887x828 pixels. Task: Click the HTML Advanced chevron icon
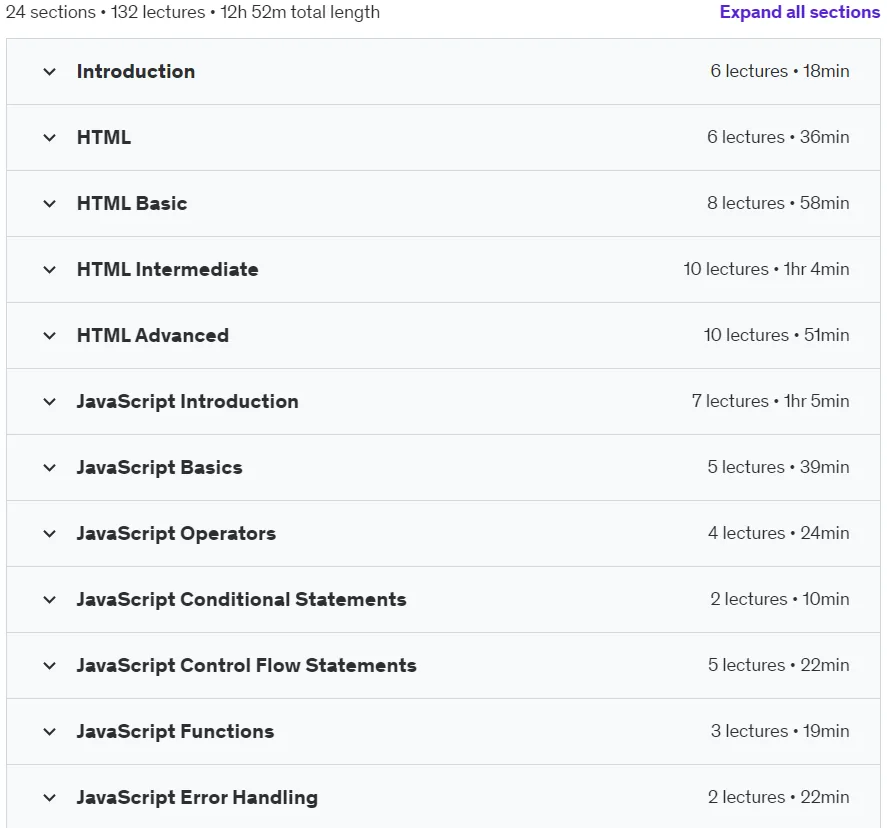(x=50, y=335)
